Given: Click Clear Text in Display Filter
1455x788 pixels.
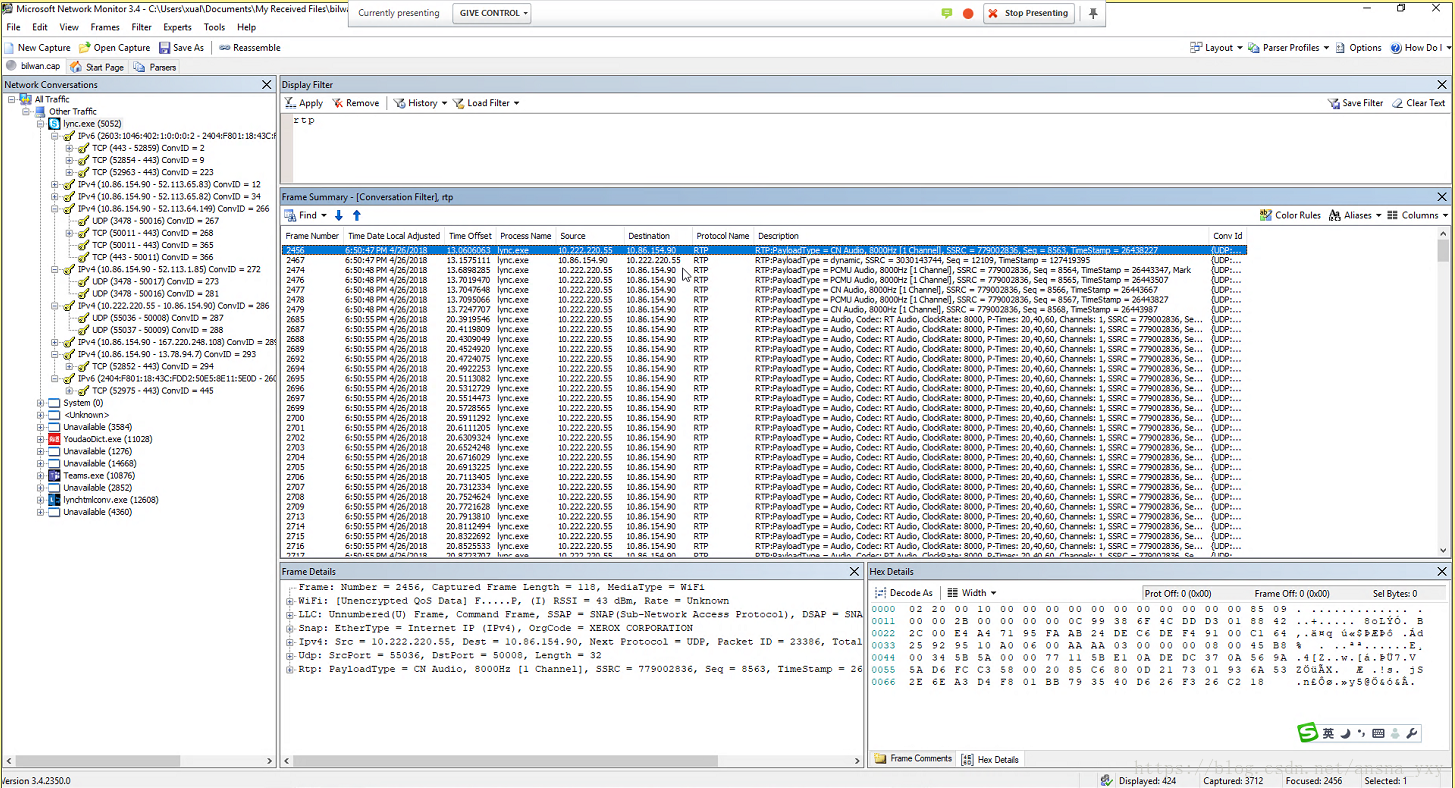Looking at the screenshot, I should point(1418,103).
